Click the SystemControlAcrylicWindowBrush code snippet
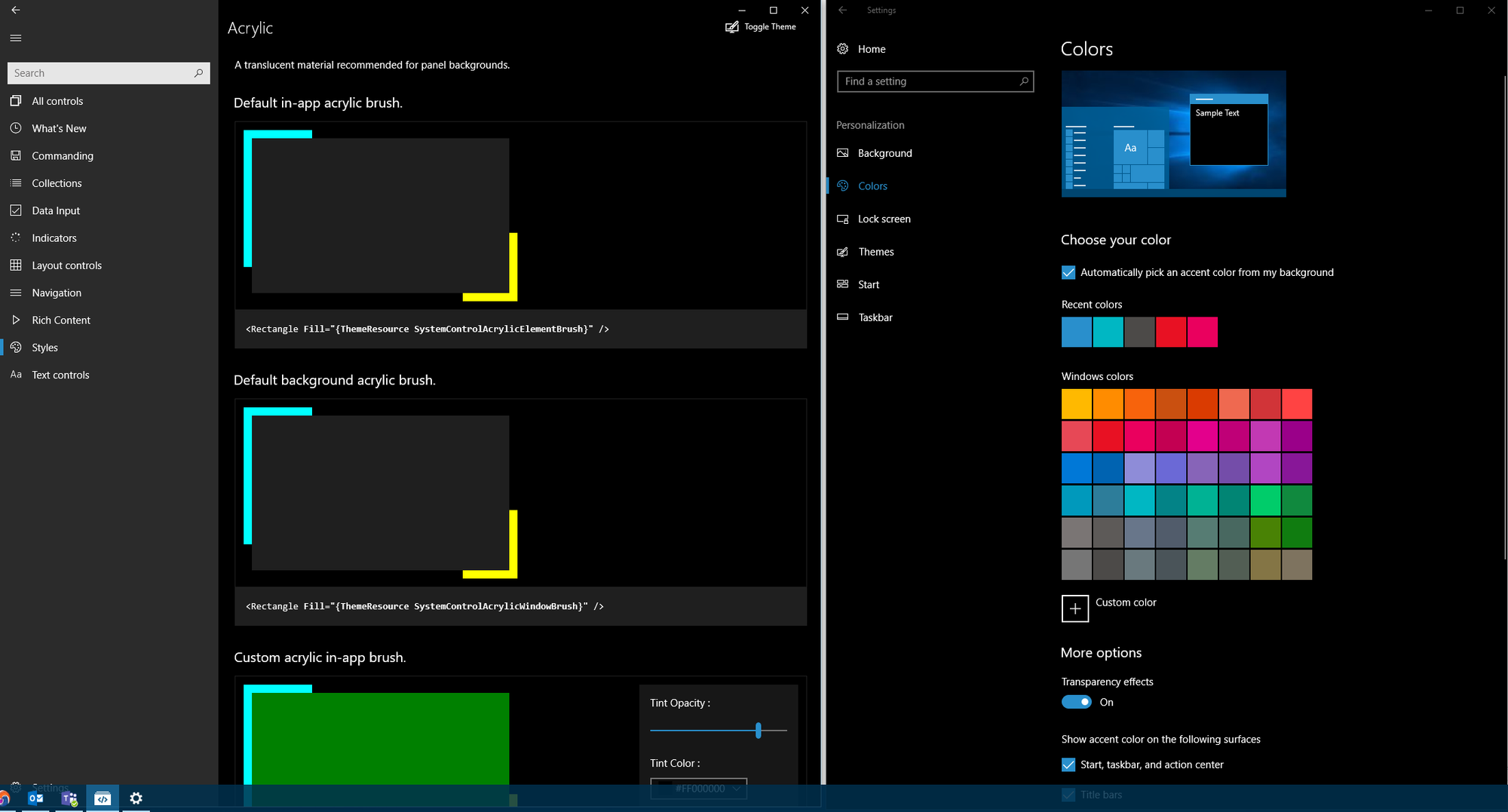Image resolution: width=1508 pixels, height=812 pixels. point(425,606)
